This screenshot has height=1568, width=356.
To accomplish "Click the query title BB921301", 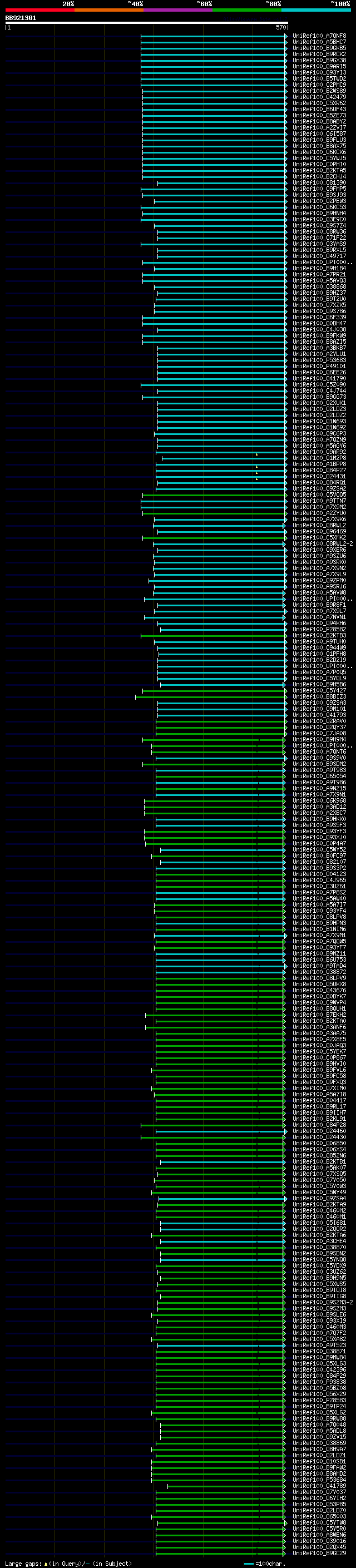I will click(21, 18).
